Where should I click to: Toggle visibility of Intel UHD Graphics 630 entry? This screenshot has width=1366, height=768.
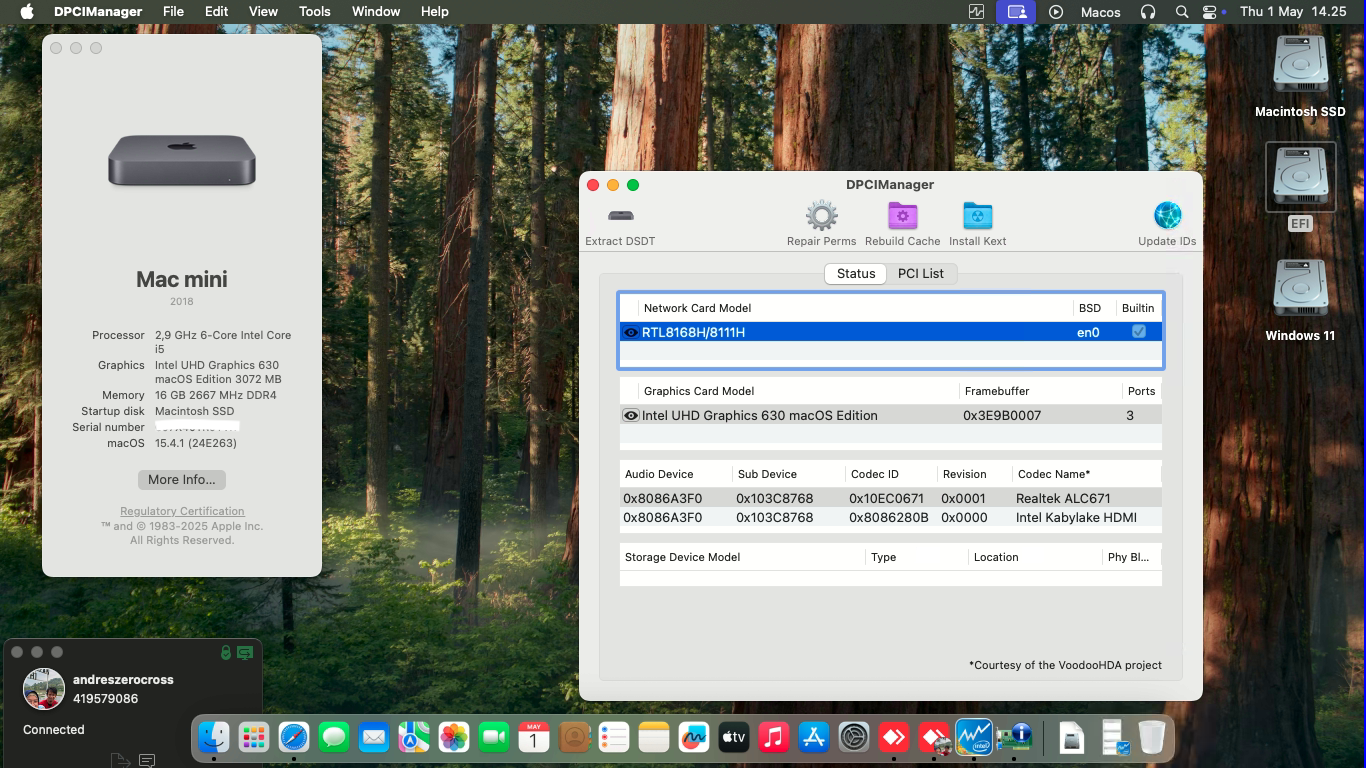pyautogui.click(x=631, y=415)
